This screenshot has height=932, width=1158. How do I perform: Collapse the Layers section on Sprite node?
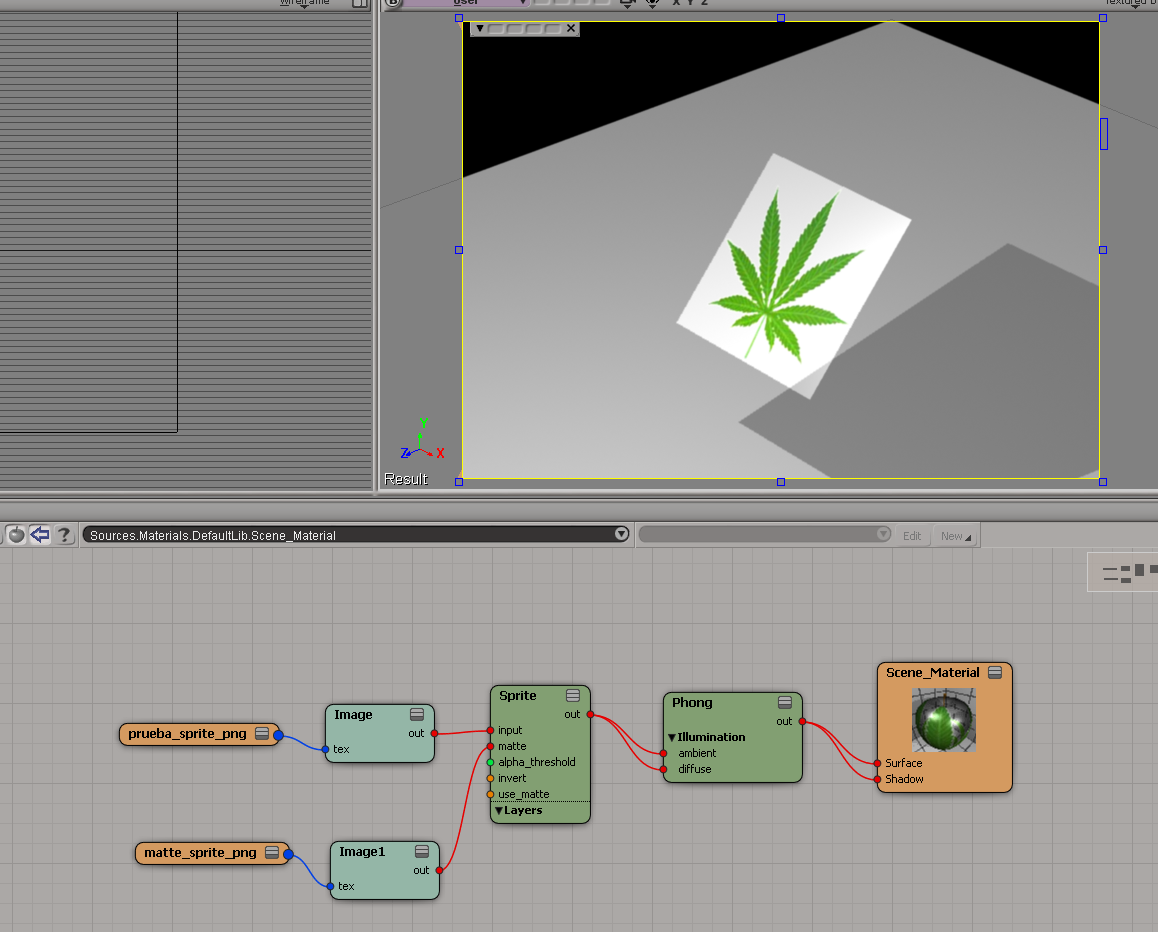(499, 810)
